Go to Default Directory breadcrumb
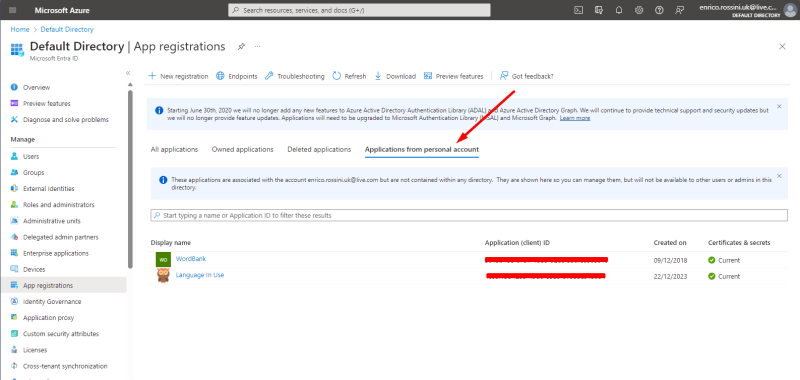This screenshot has height=380, width=800. pos(67,30)
